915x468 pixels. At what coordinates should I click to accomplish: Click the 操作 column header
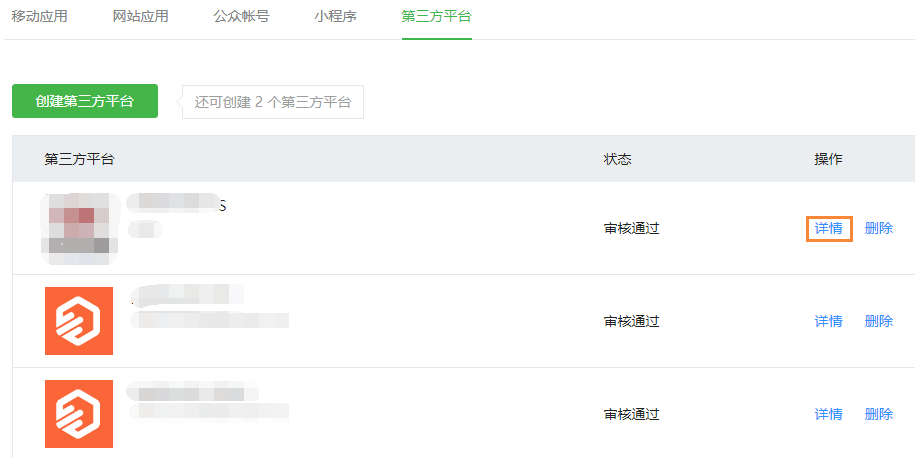829,159
